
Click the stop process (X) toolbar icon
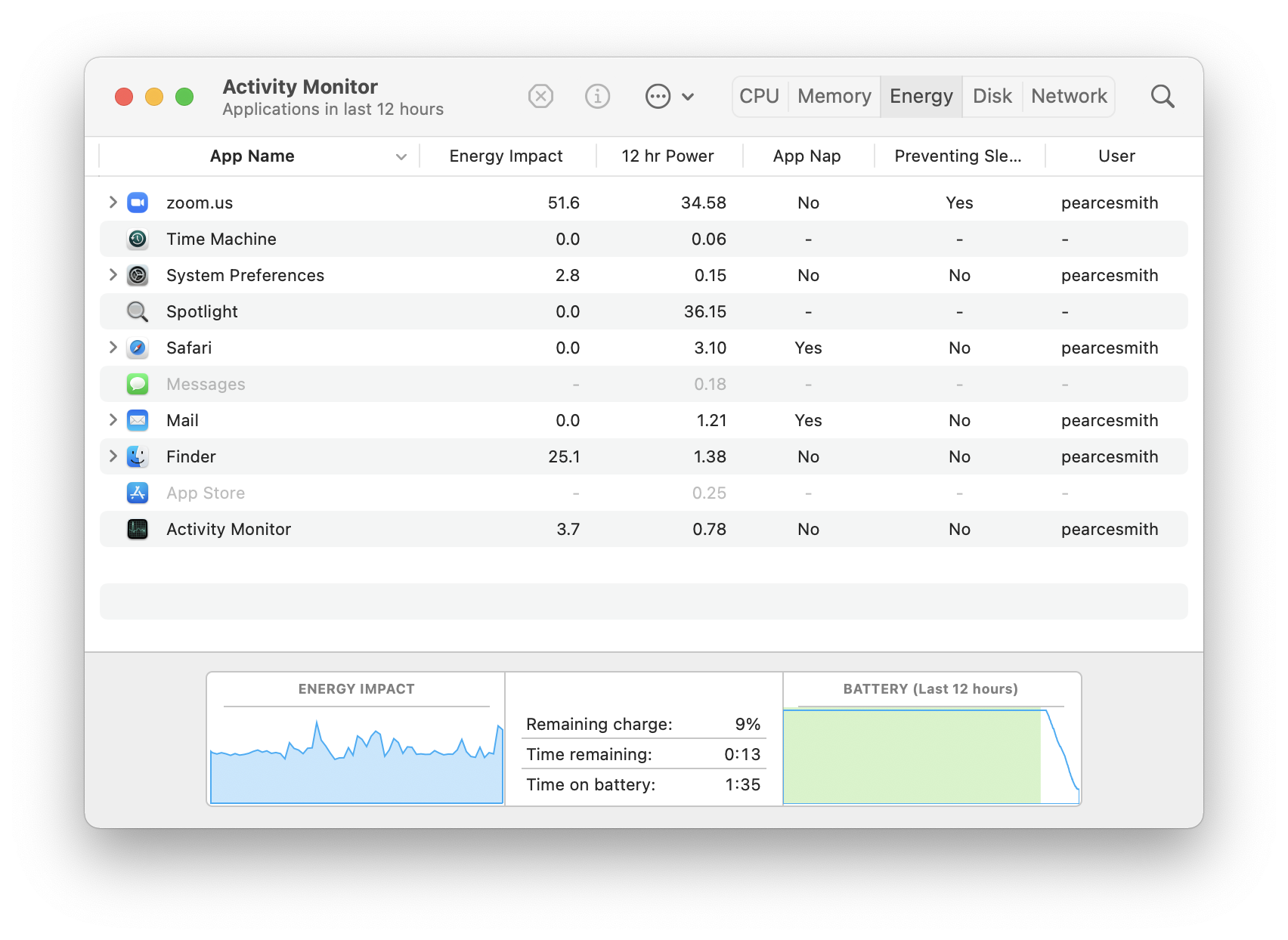540,96
